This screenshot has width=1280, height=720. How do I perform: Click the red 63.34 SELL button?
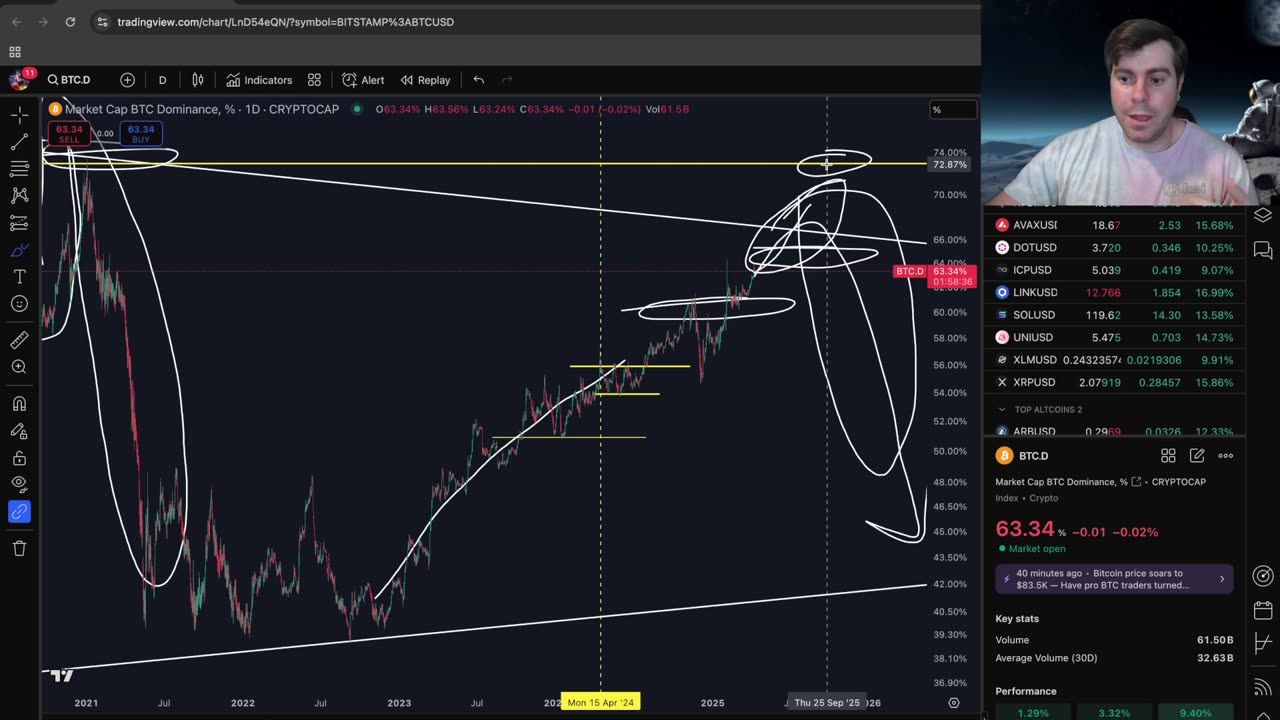coord(69,134)
